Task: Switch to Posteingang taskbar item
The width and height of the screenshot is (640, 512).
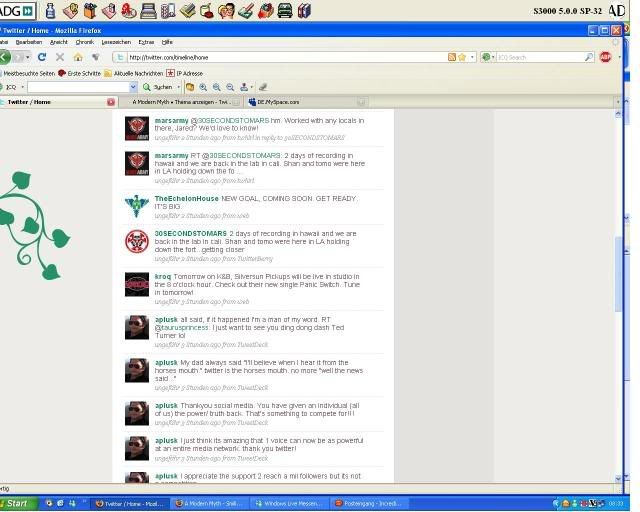Action: pyautogui.click(x=369, y=504)
